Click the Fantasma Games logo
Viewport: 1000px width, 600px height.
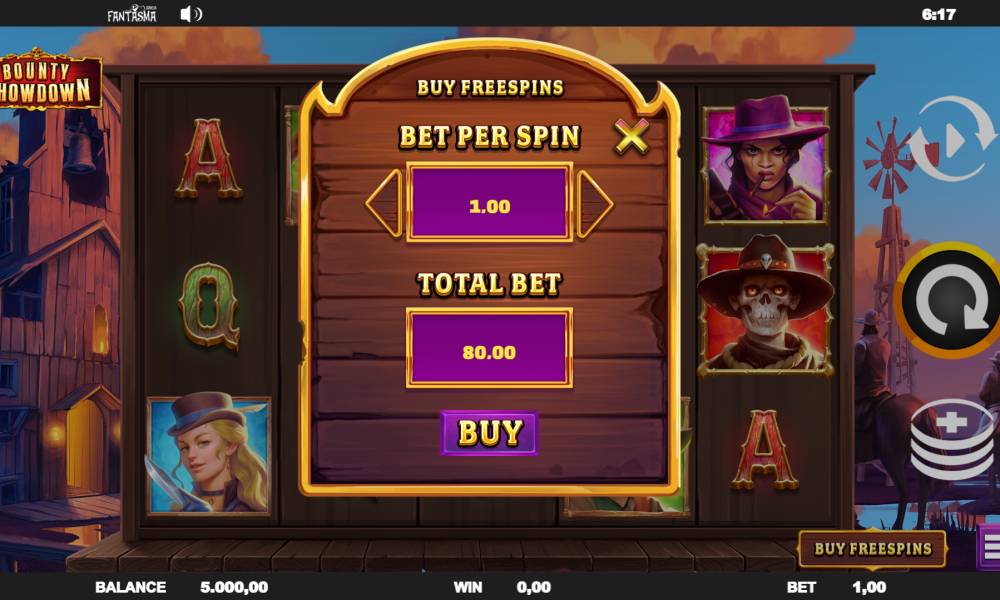pos(132,13)
